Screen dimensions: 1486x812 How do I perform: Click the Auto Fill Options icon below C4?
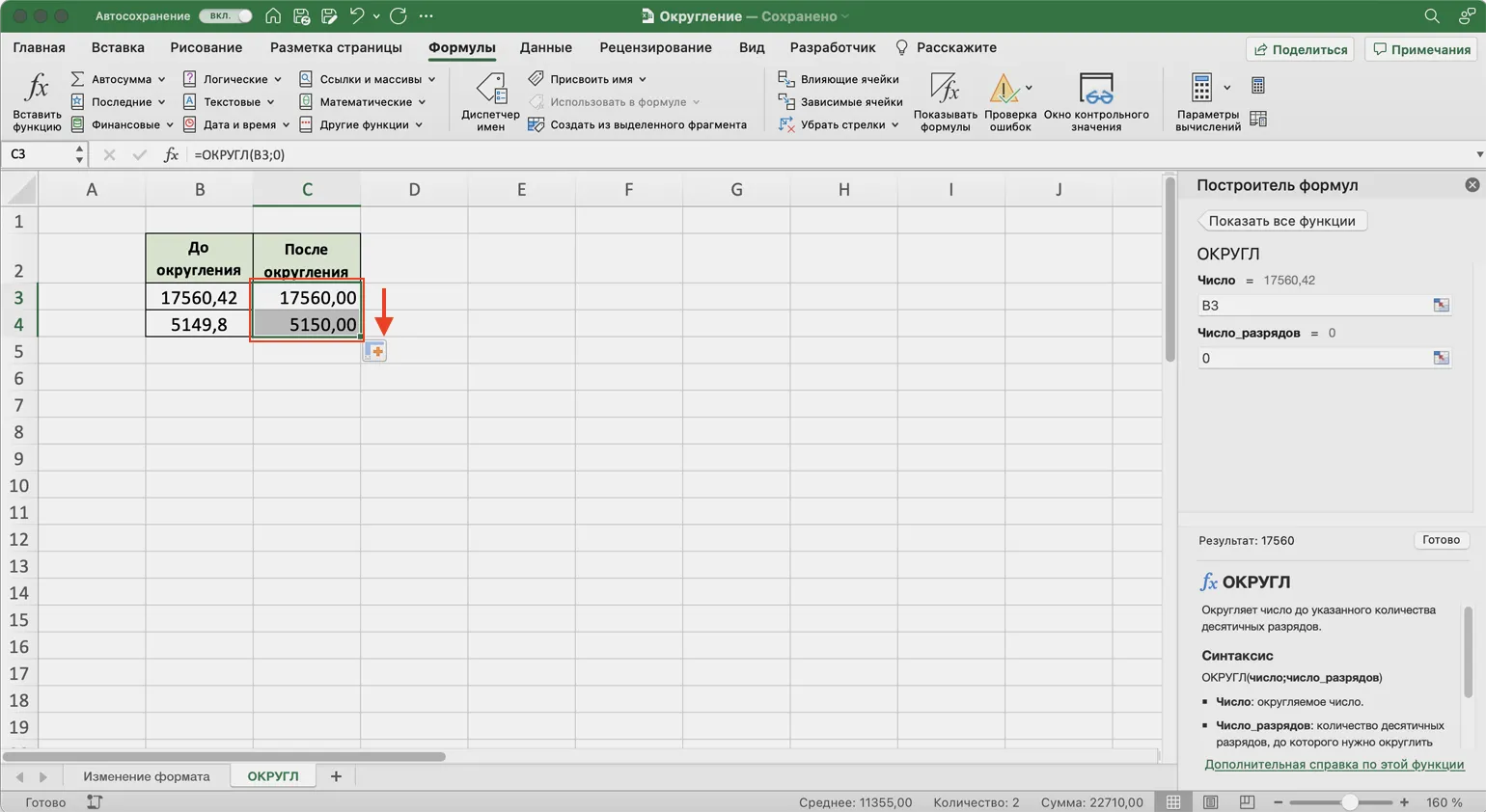(375, 352)
